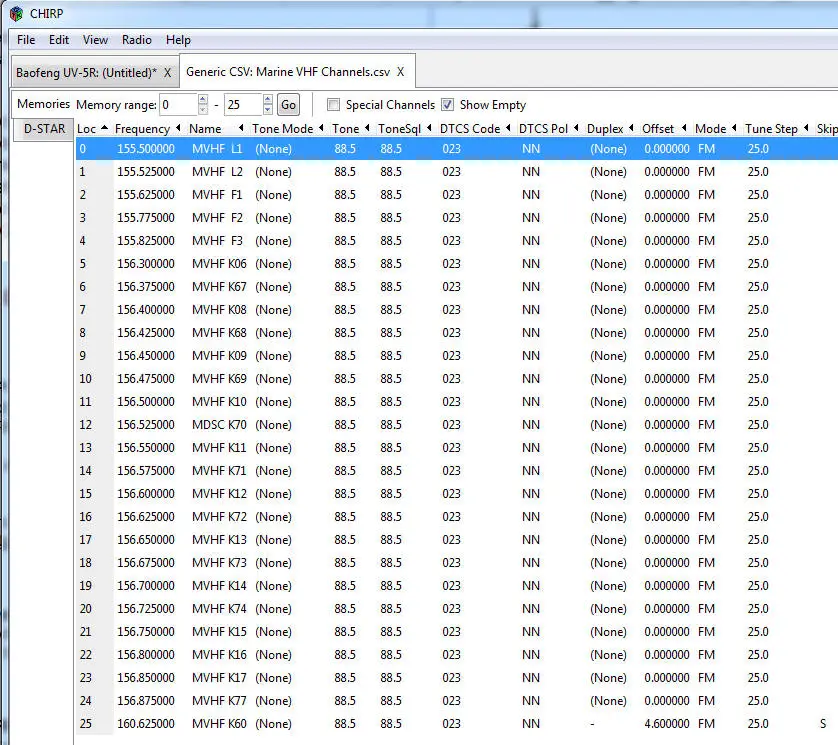Click frequency 156.500000 in row 11
Screen dimensions: 838x745
pyautogui.click(x=146, y=401)
